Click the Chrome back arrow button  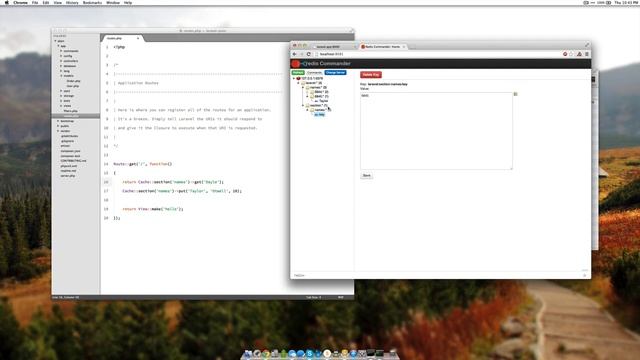[294, 54]
